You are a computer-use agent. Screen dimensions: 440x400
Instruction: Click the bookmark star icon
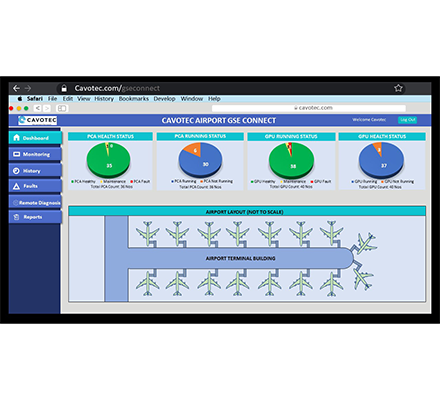point(398,88)
